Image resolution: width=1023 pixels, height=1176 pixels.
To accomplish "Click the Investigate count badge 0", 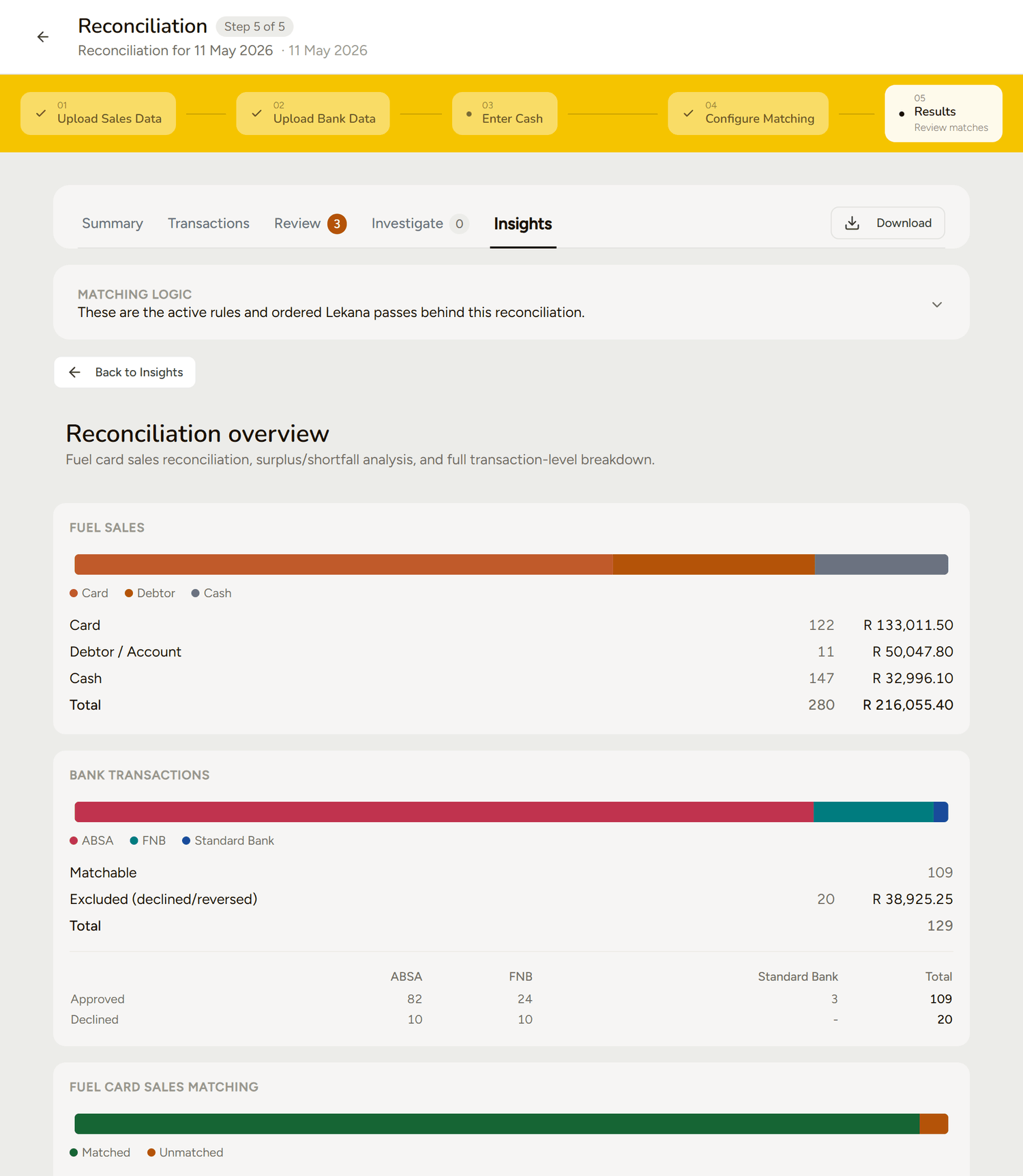I will coord(460,224).
